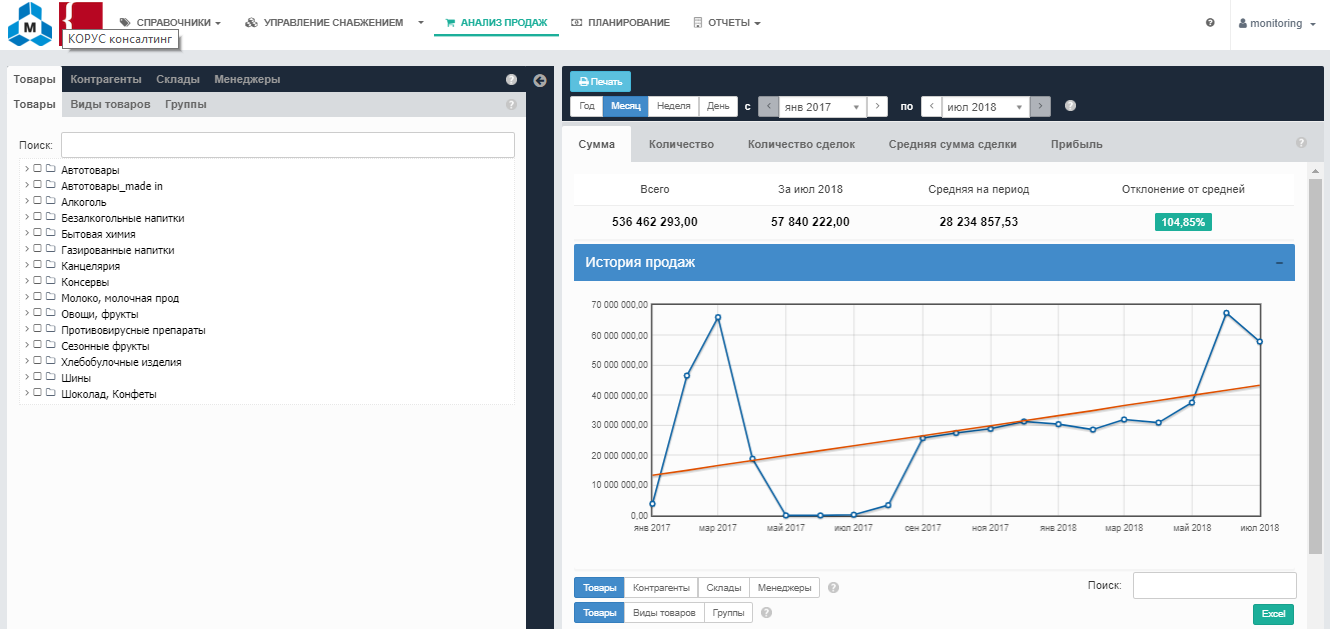Collapse left panel with the arrow icon
The height and width of the screenshot is (629, 1330).
click(x=540, y=80)
